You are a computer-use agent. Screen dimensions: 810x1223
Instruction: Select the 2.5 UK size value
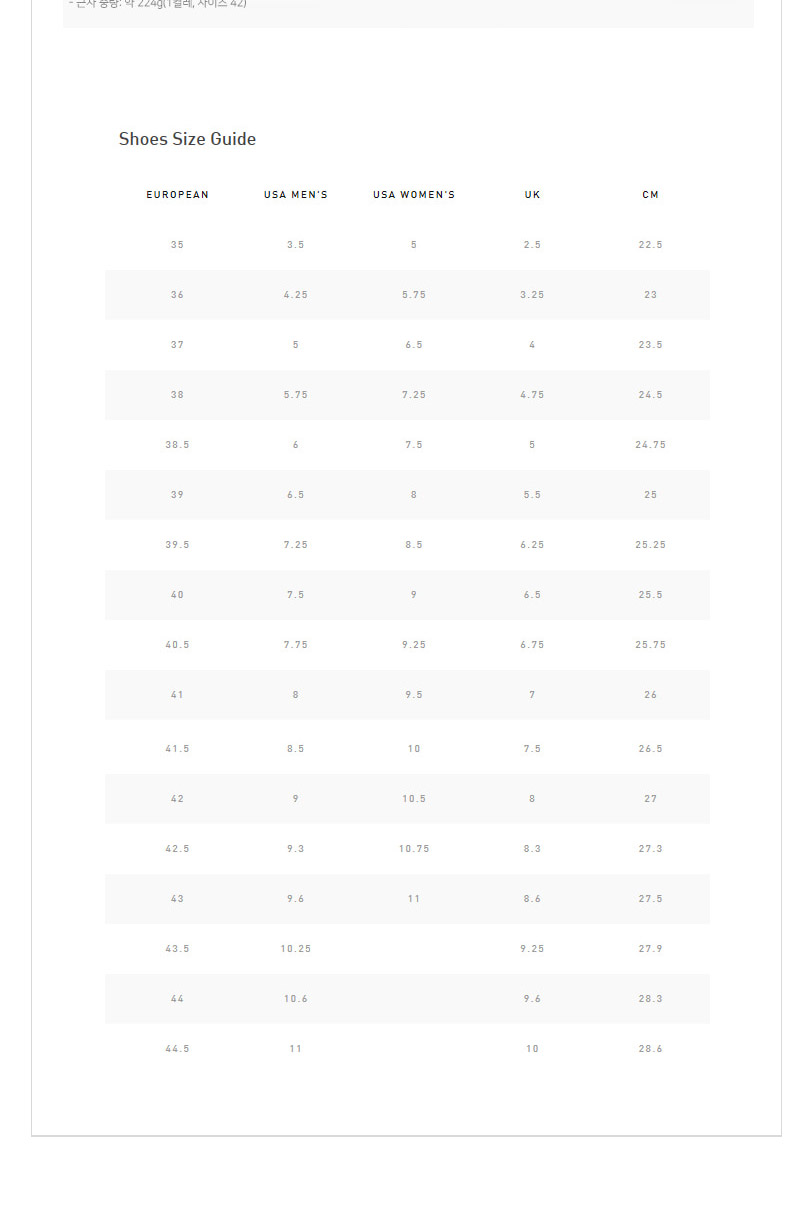(x=532, y=245)
